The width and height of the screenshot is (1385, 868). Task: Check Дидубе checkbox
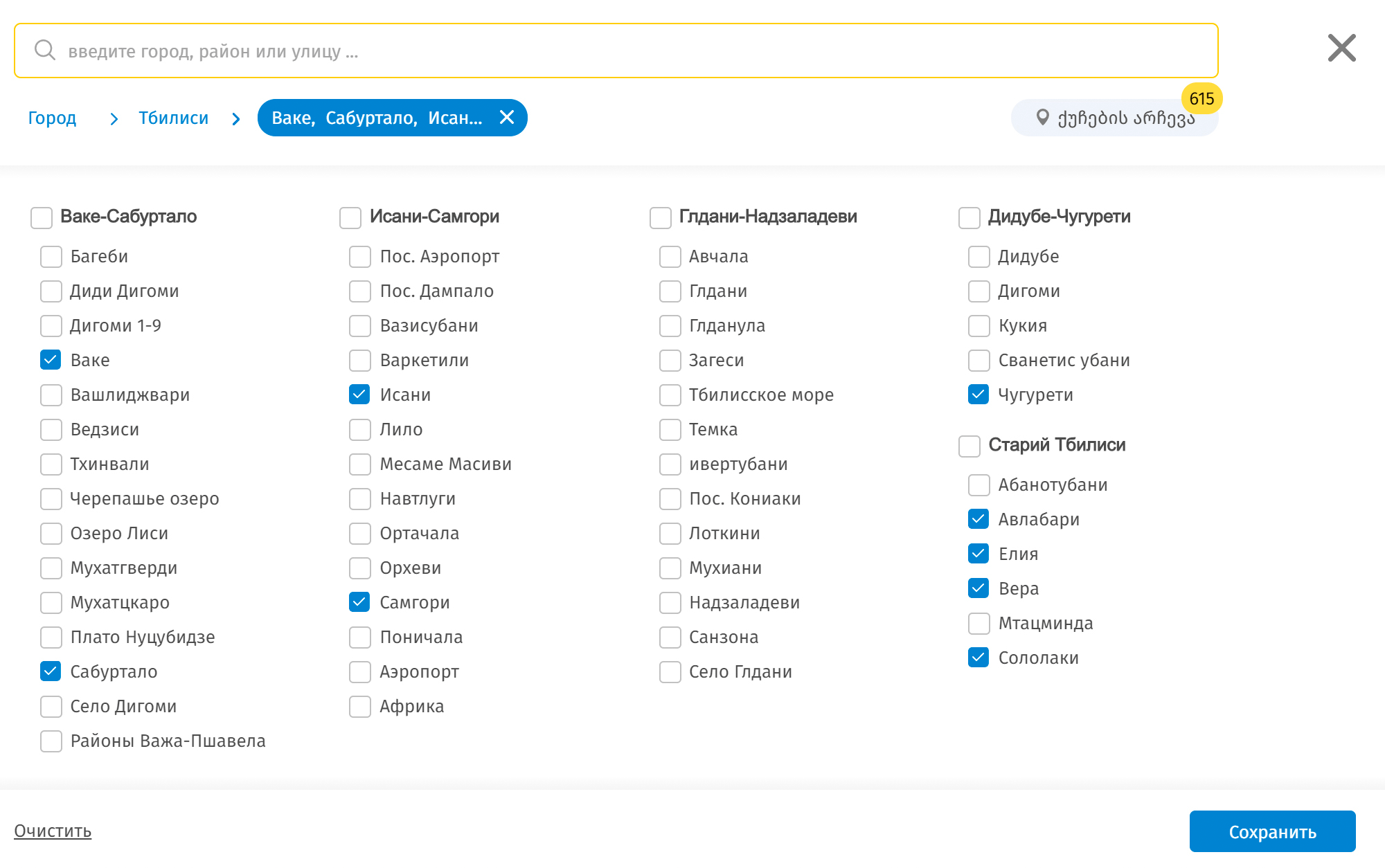[x=979, y=257]
